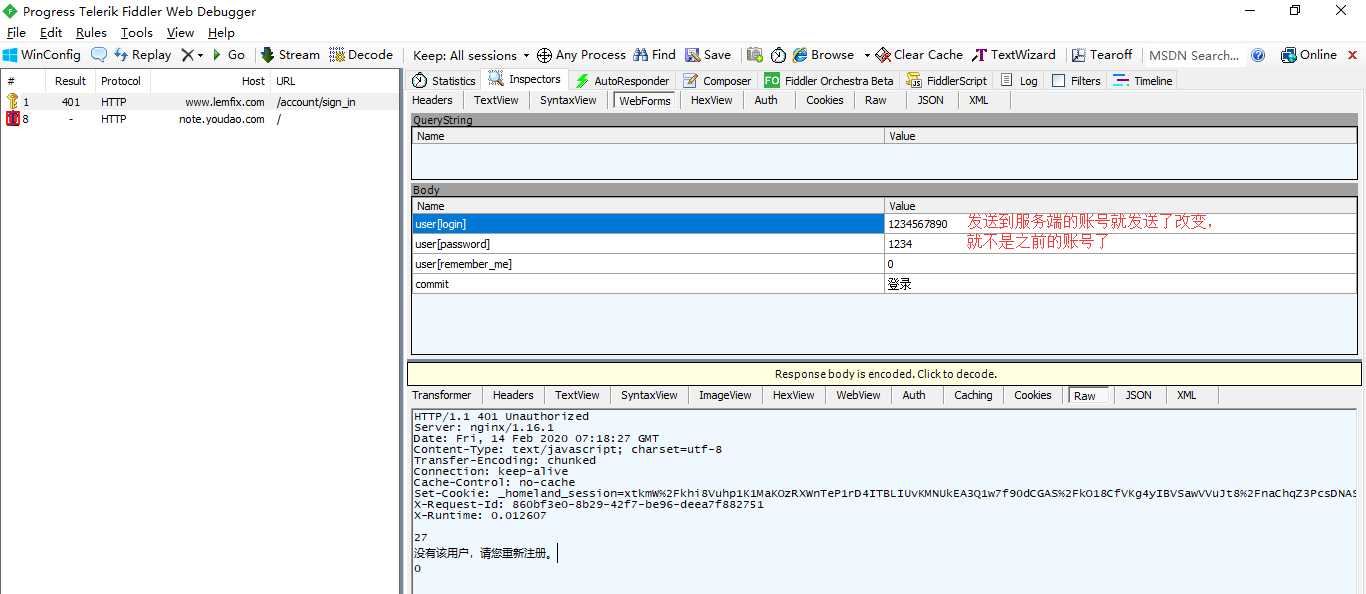Select the response Transformer tab
Screen dimensions: 1366x594
(x=441, y=395)
